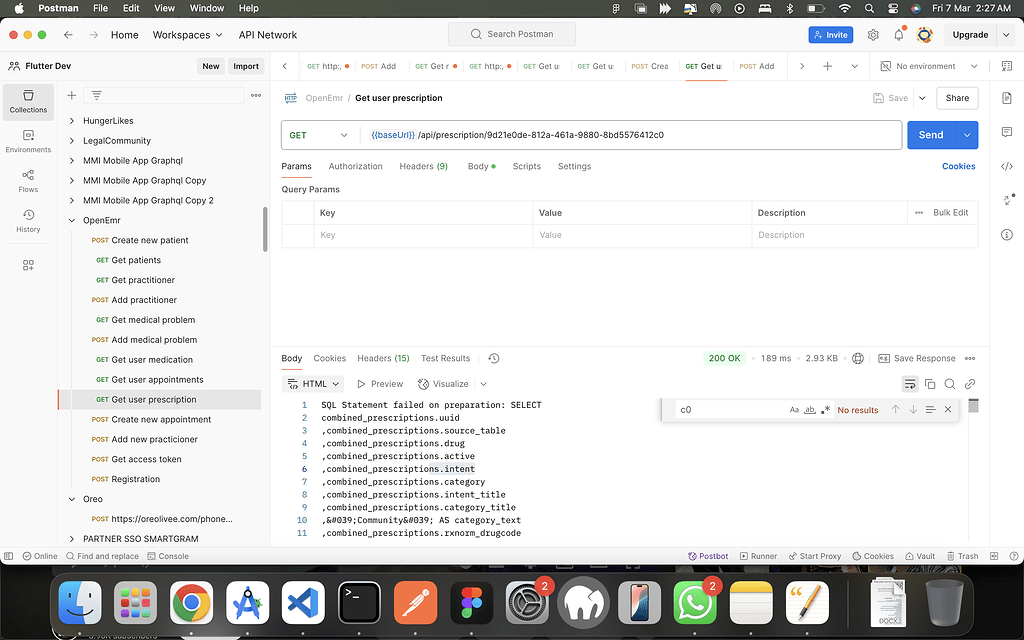1024x640 pixels.
Task: Open the Comments panel
Action: (x=1008, y=131)
